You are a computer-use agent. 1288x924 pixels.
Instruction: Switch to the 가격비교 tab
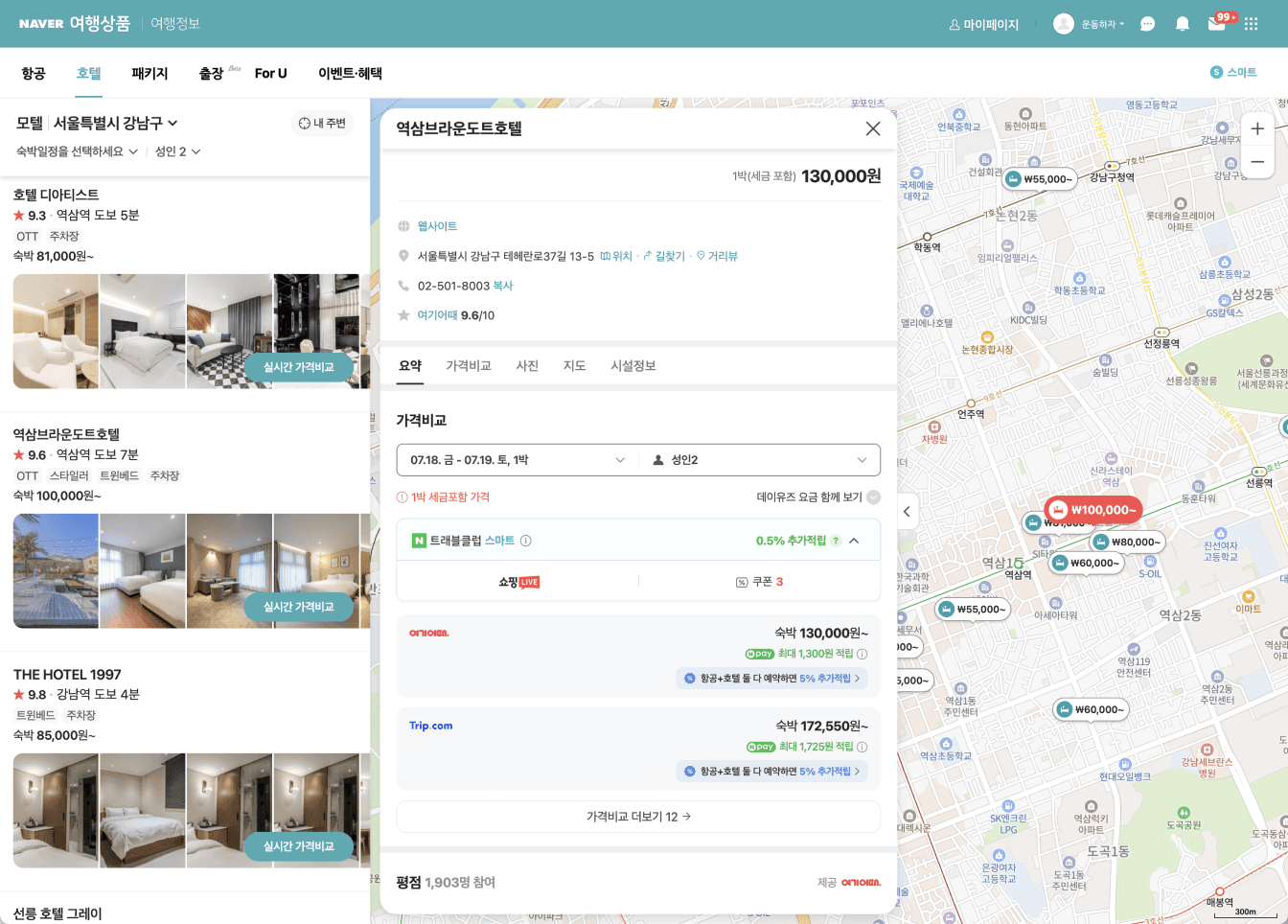click(x=468, y=366)
